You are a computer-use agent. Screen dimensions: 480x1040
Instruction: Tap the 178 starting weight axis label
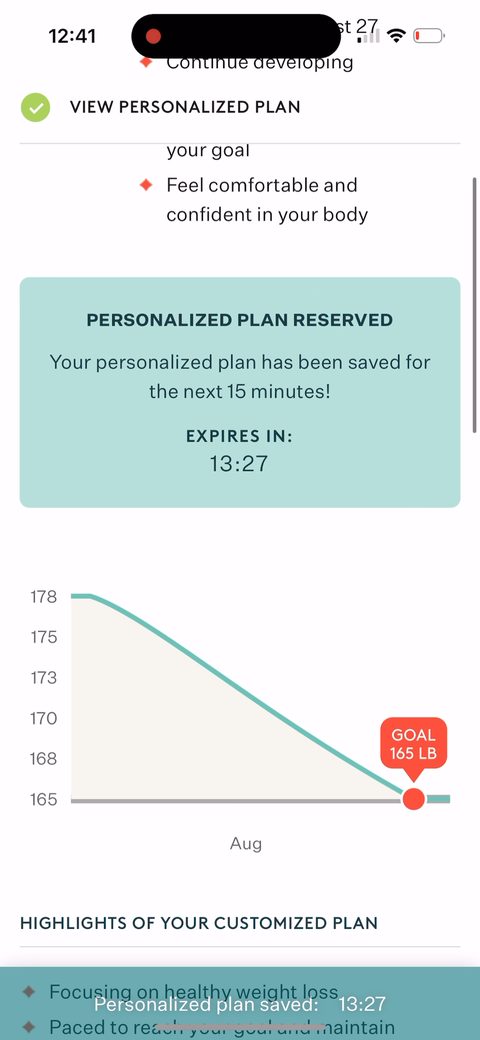(x=44, y=597)
